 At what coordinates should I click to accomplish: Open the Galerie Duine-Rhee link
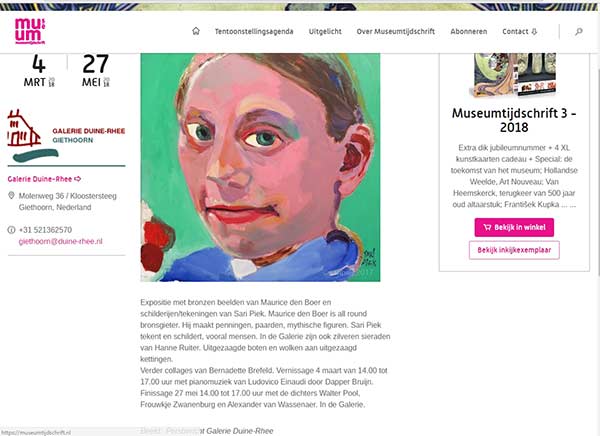[x=40, y=179]
